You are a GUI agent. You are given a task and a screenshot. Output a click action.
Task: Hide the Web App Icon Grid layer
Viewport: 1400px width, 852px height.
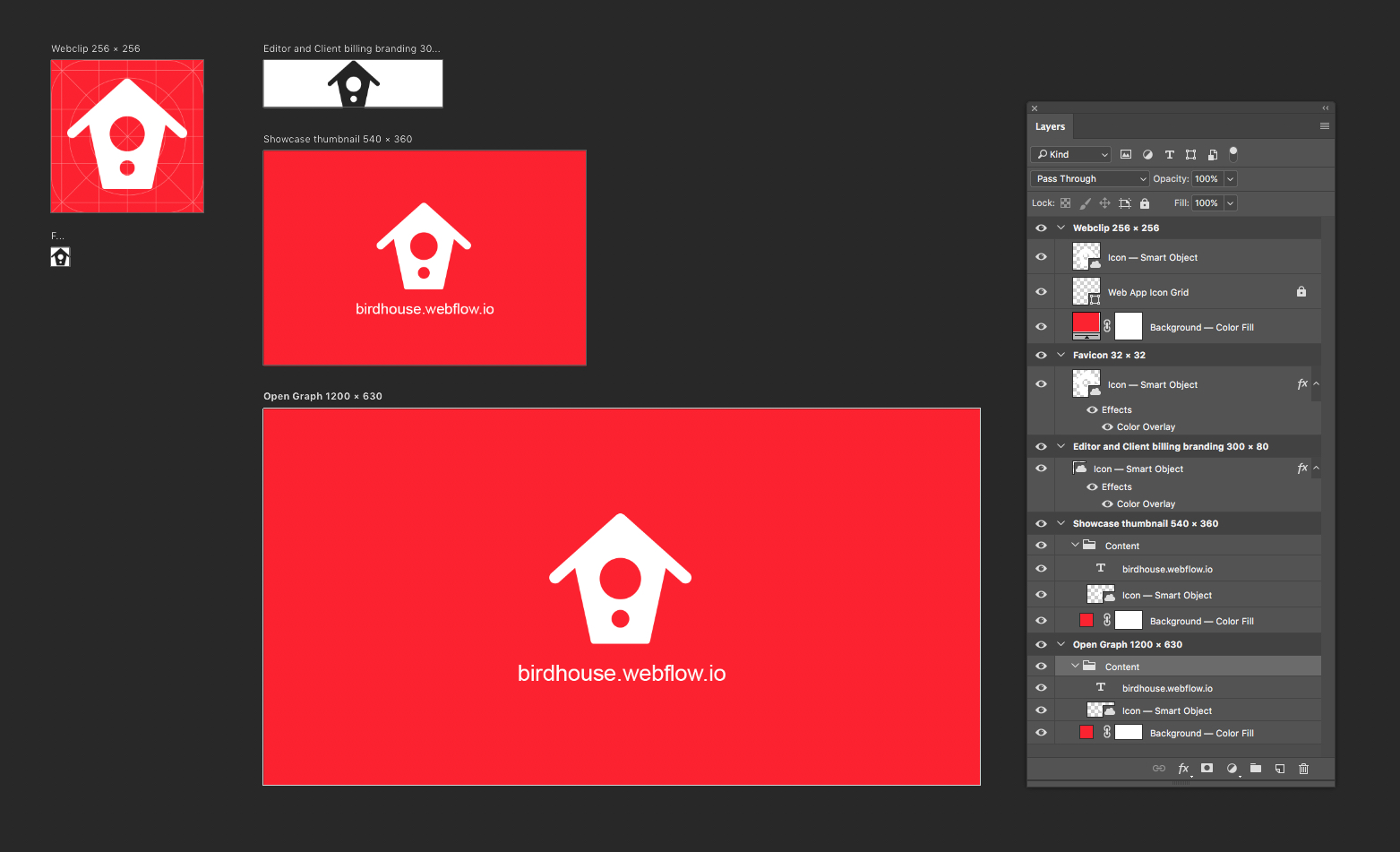click(x=1041, y=292)
